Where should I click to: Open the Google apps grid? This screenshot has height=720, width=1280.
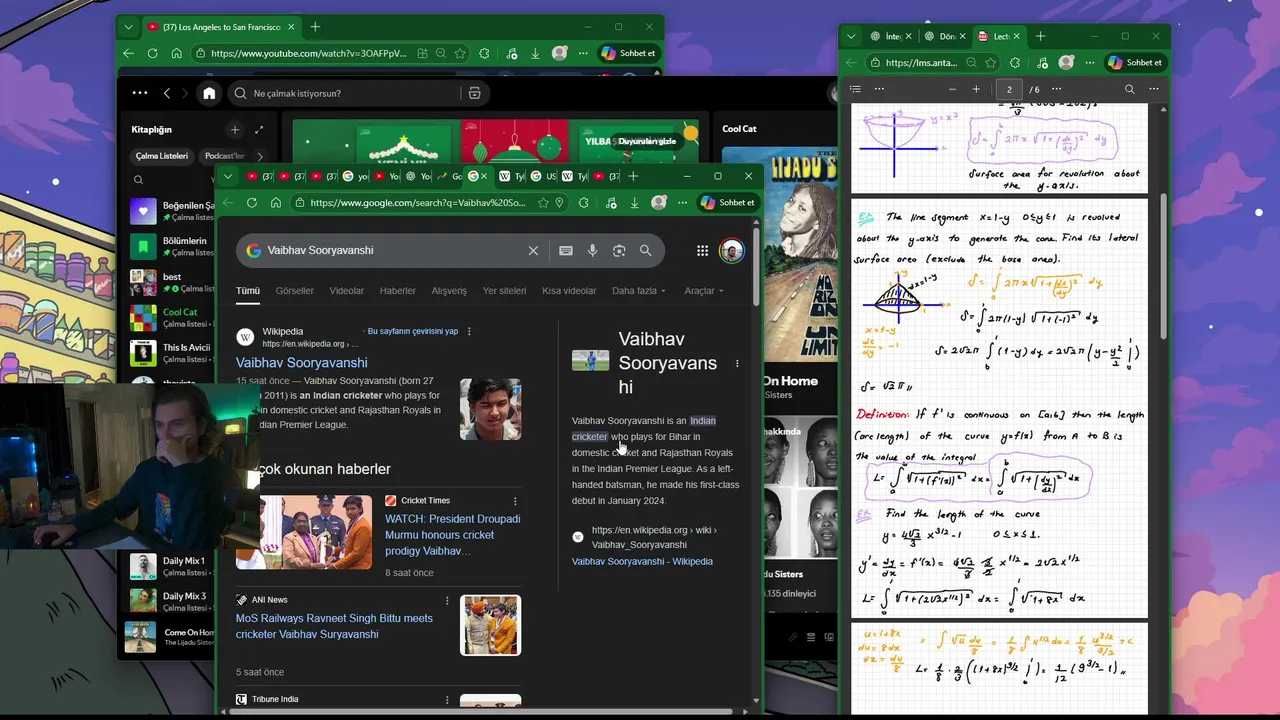(702, 251)
